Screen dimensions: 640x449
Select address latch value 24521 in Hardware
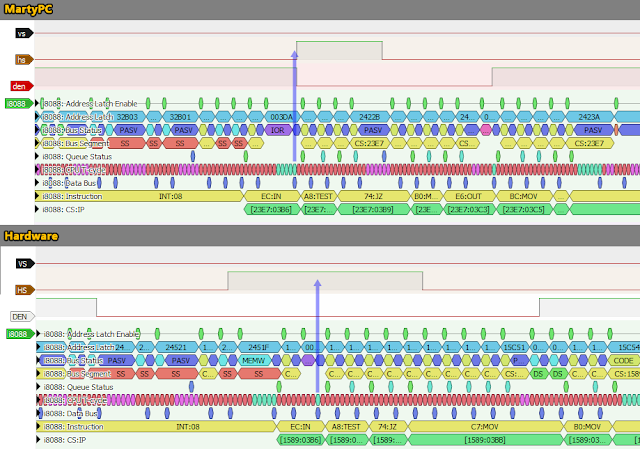(x=176, y=347)
